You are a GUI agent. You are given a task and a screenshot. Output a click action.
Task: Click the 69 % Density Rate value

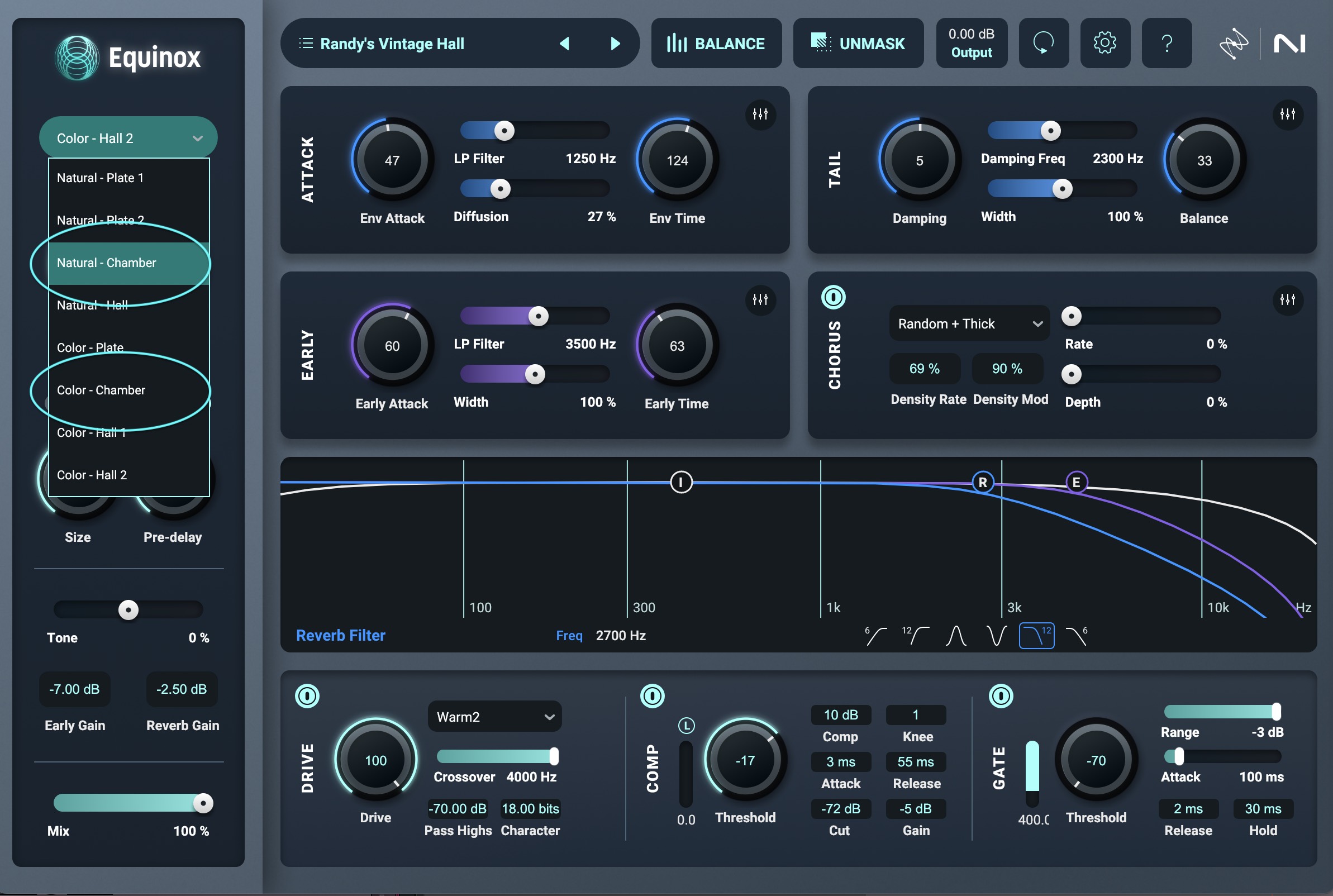pyautogui.click(x=924, y=369)
